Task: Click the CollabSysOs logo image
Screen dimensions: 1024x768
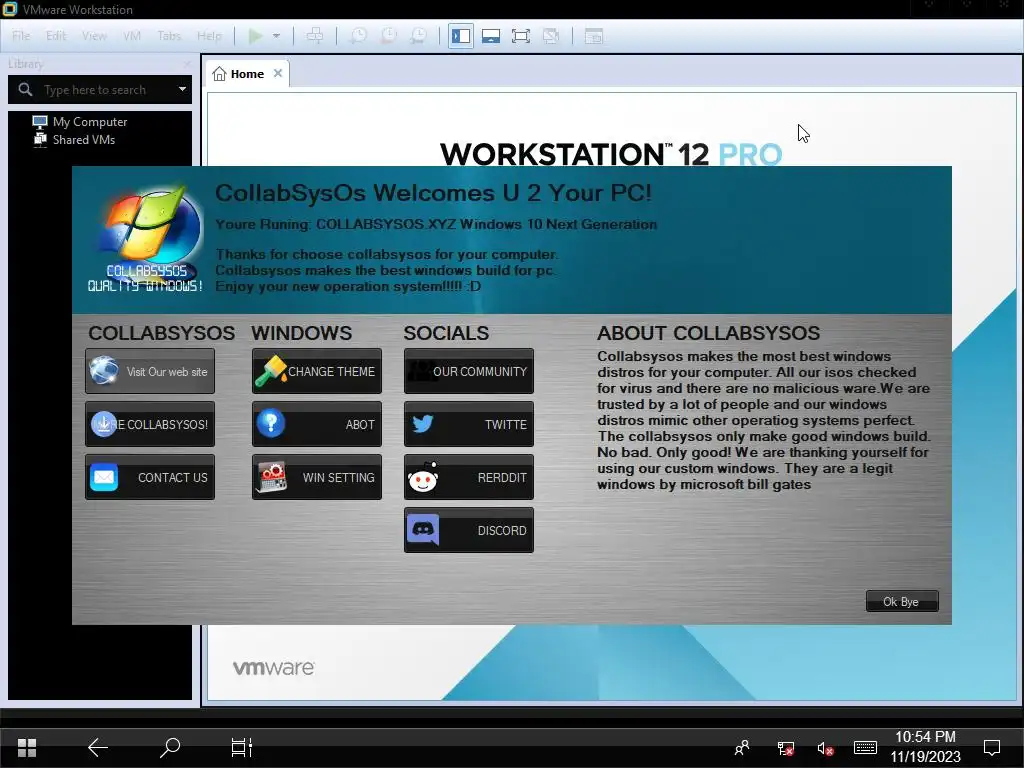Action: click(146, 238)
